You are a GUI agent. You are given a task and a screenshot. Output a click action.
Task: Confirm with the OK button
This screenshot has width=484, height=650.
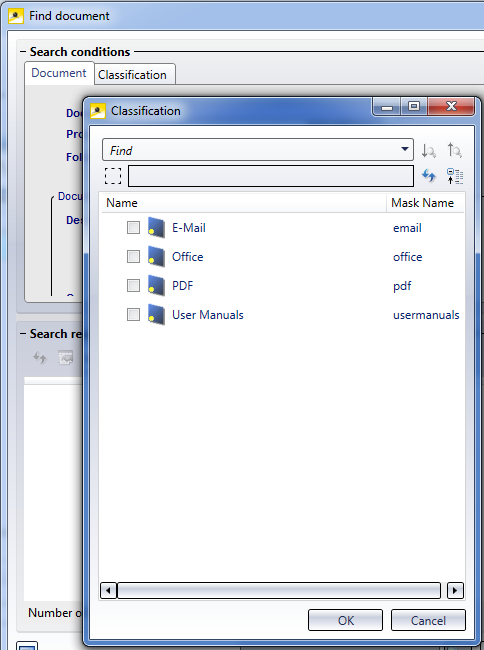pyautogui.click(x=346, y=620)
